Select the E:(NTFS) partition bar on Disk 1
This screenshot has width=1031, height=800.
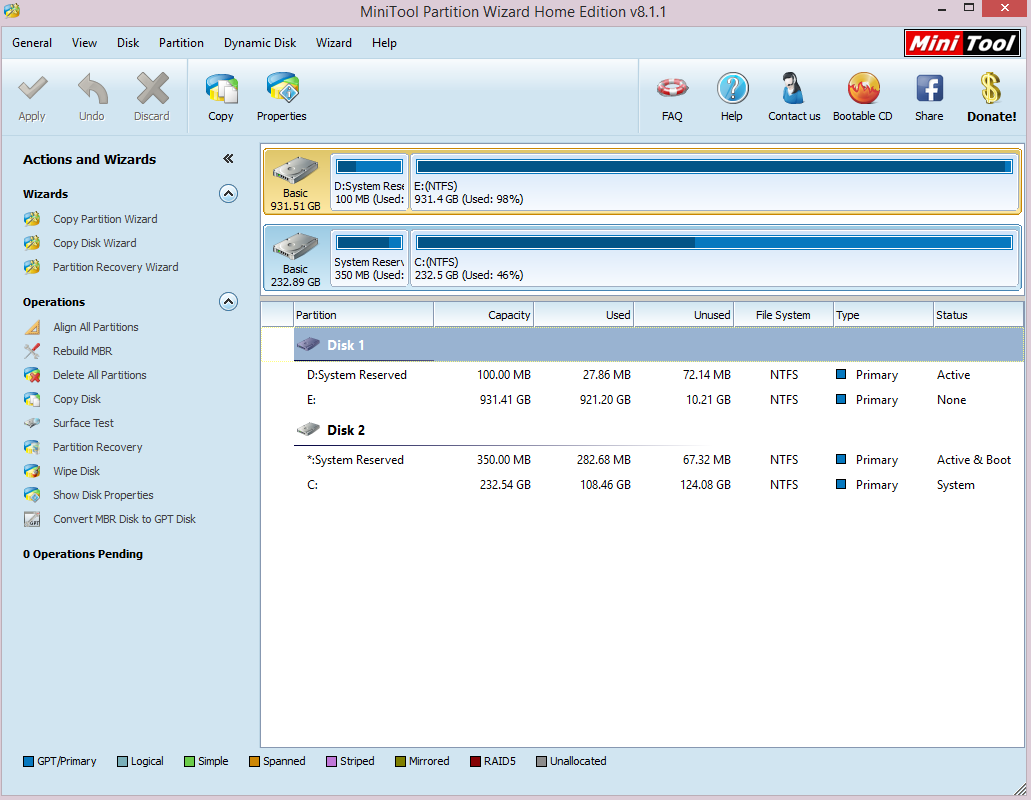pyautogui.click(x=715, y=181)
